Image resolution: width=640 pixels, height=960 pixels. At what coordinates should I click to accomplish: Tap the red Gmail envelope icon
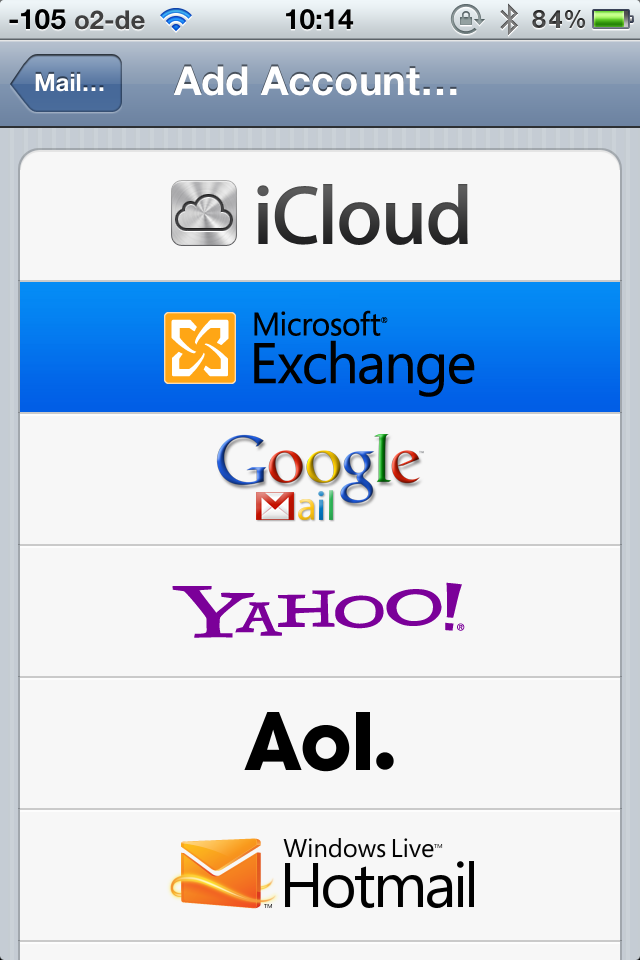275,506
